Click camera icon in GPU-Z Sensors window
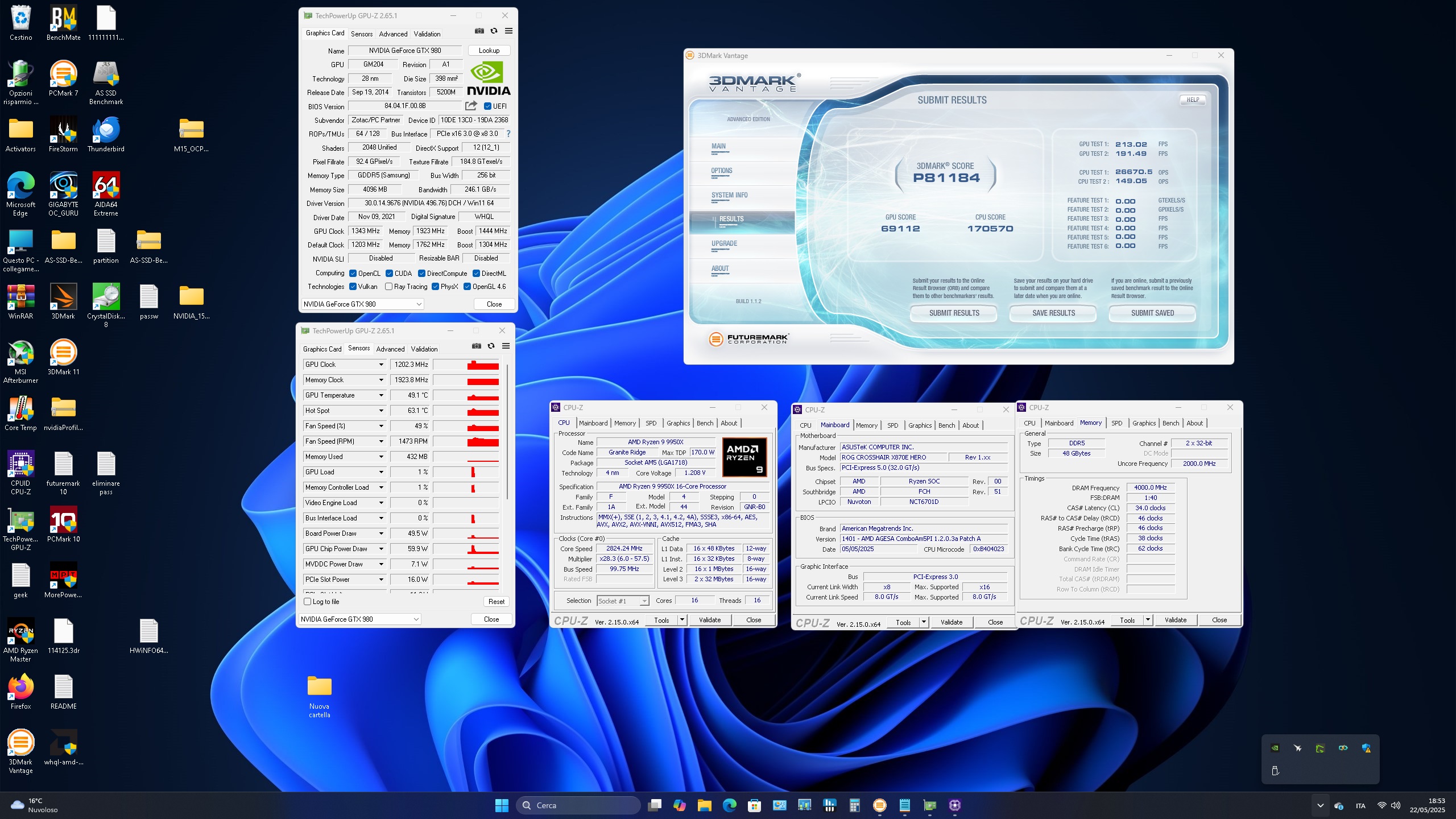This screenshot has height=819, width=1456. click(477, 346)
